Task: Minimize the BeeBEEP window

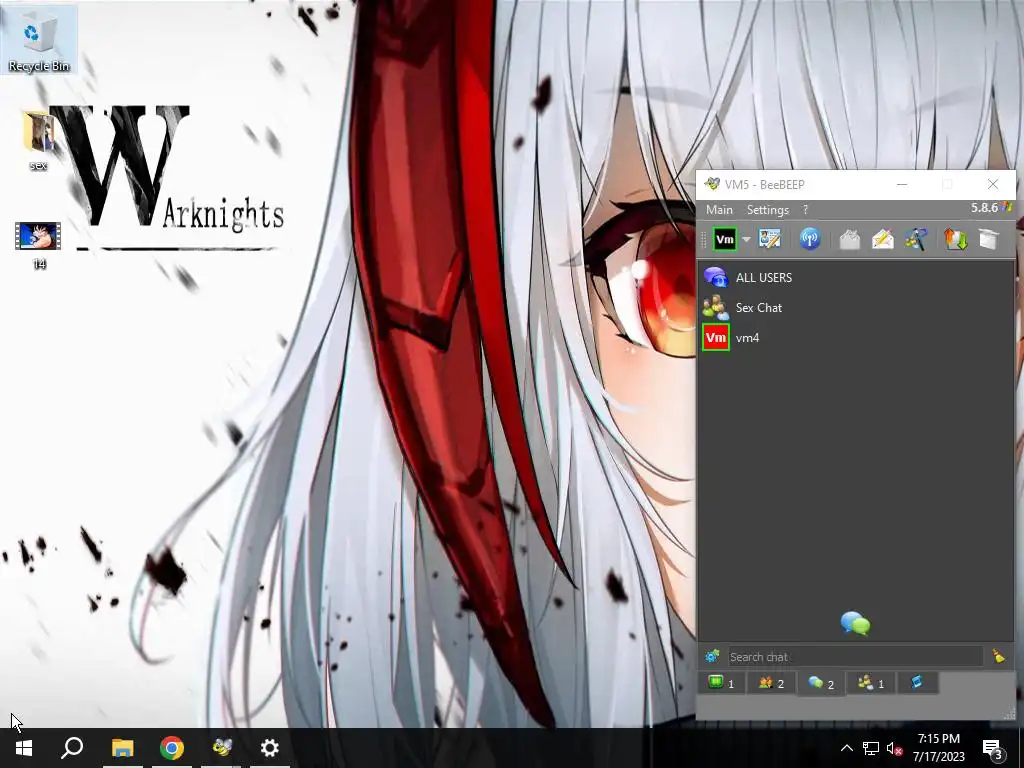Action: pos(902,184)
